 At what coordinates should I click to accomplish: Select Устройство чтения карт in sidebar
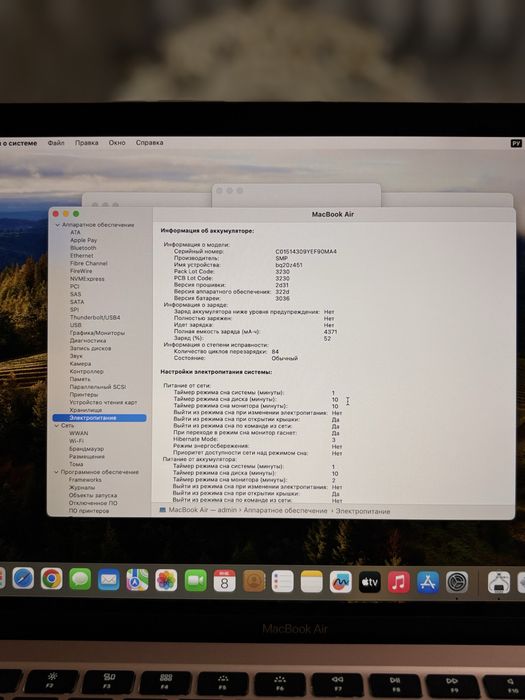(103, 403)
